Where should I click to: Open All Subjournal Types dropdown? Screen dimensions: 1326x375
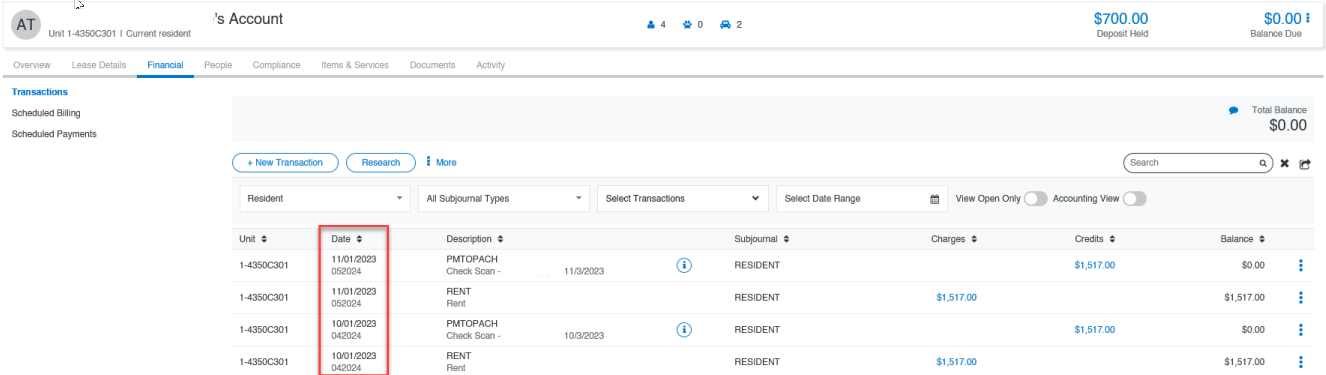coord(504,199)
